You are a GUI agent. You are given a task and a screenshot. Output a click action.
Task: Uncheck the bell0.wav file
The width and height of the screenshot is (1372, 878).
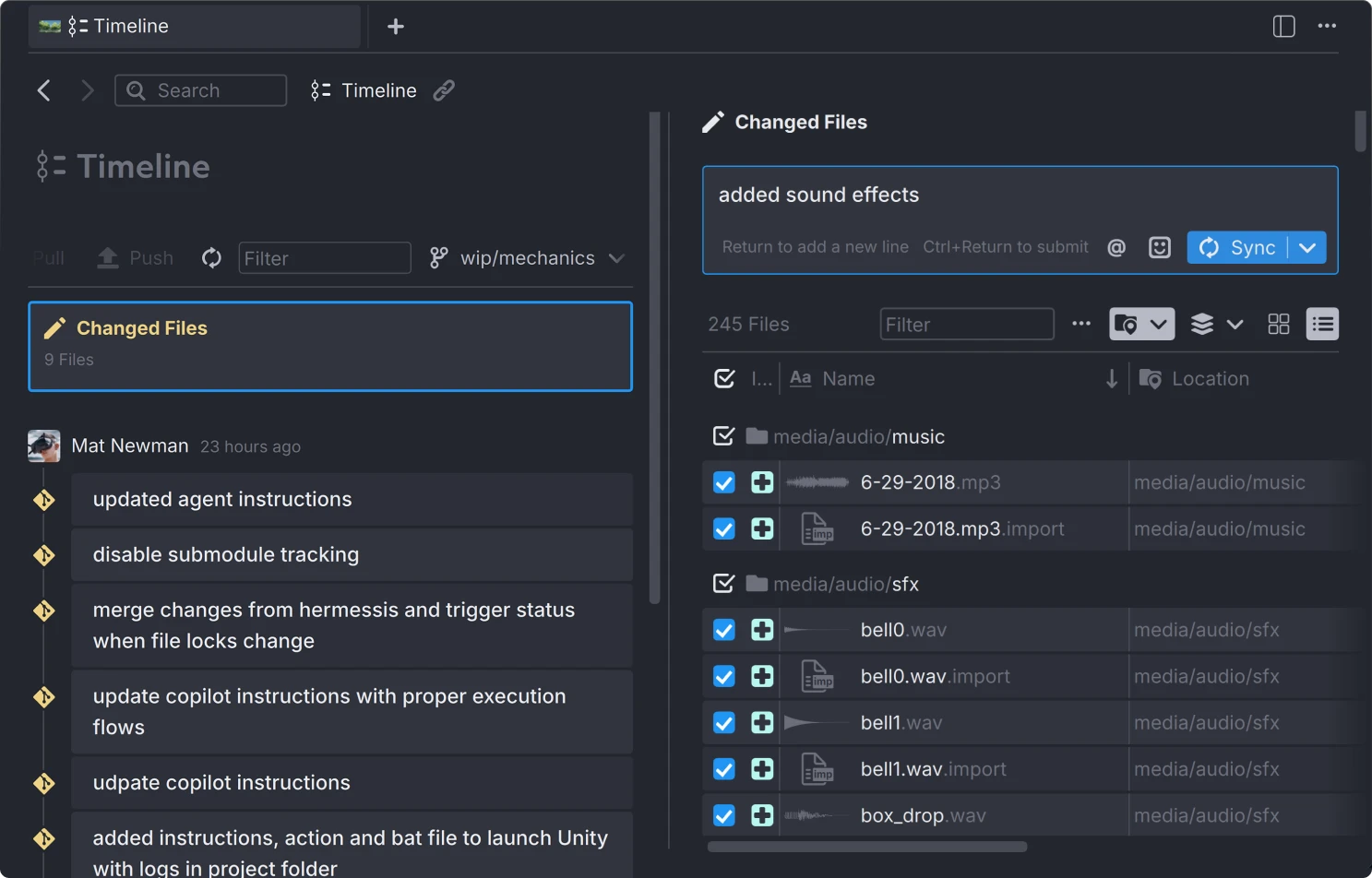(x=723, y=630)
